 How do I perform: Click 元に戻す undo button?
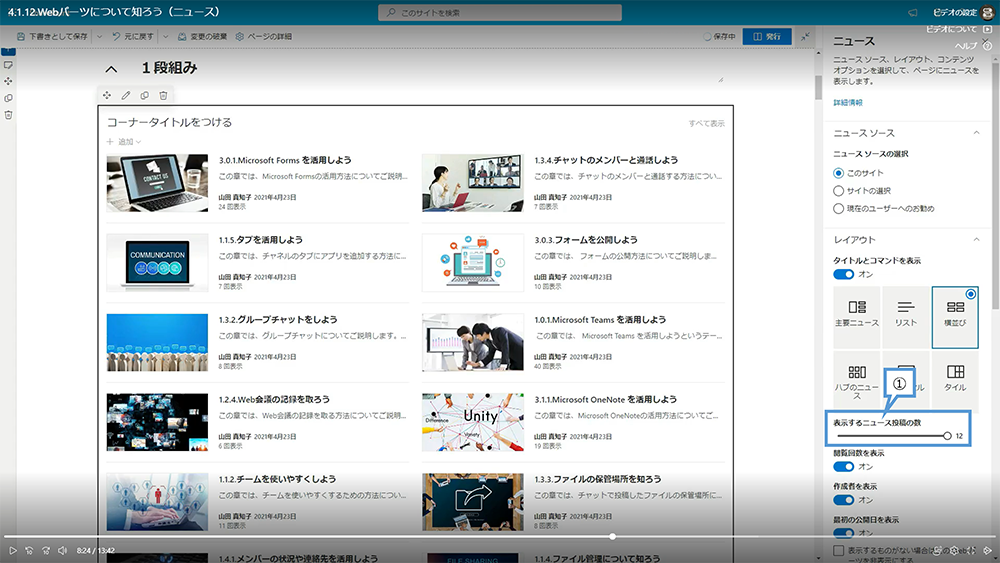click(x=133, y=36)
